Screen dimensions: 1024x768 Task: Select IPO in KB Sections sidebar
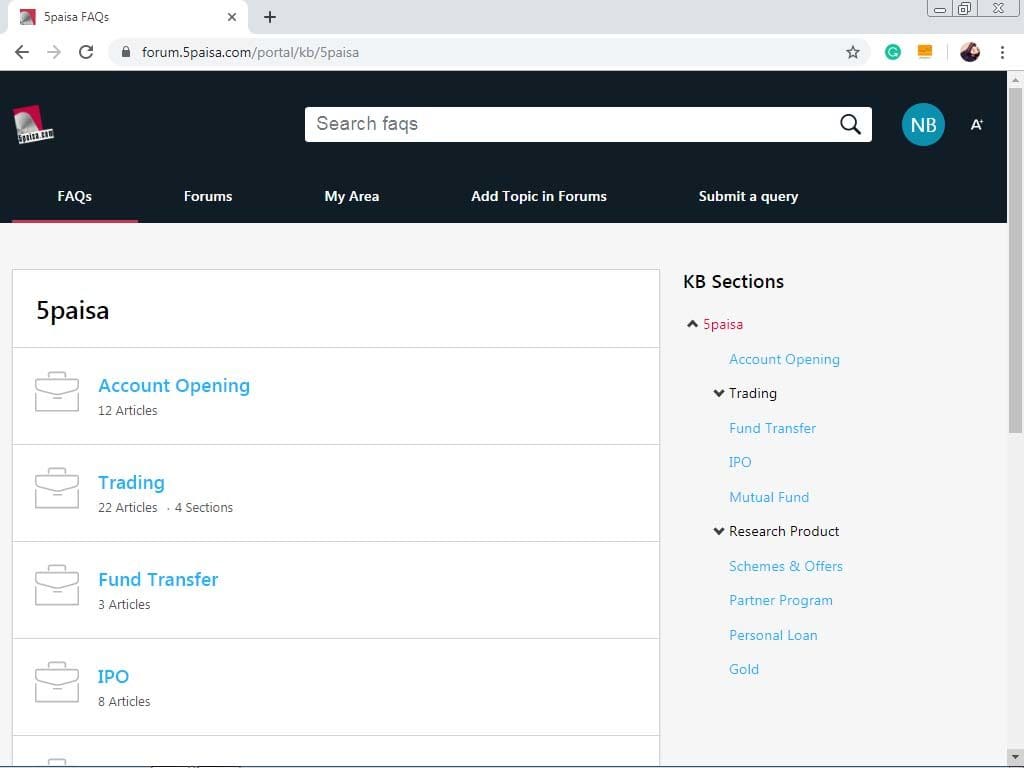[740, 462]
